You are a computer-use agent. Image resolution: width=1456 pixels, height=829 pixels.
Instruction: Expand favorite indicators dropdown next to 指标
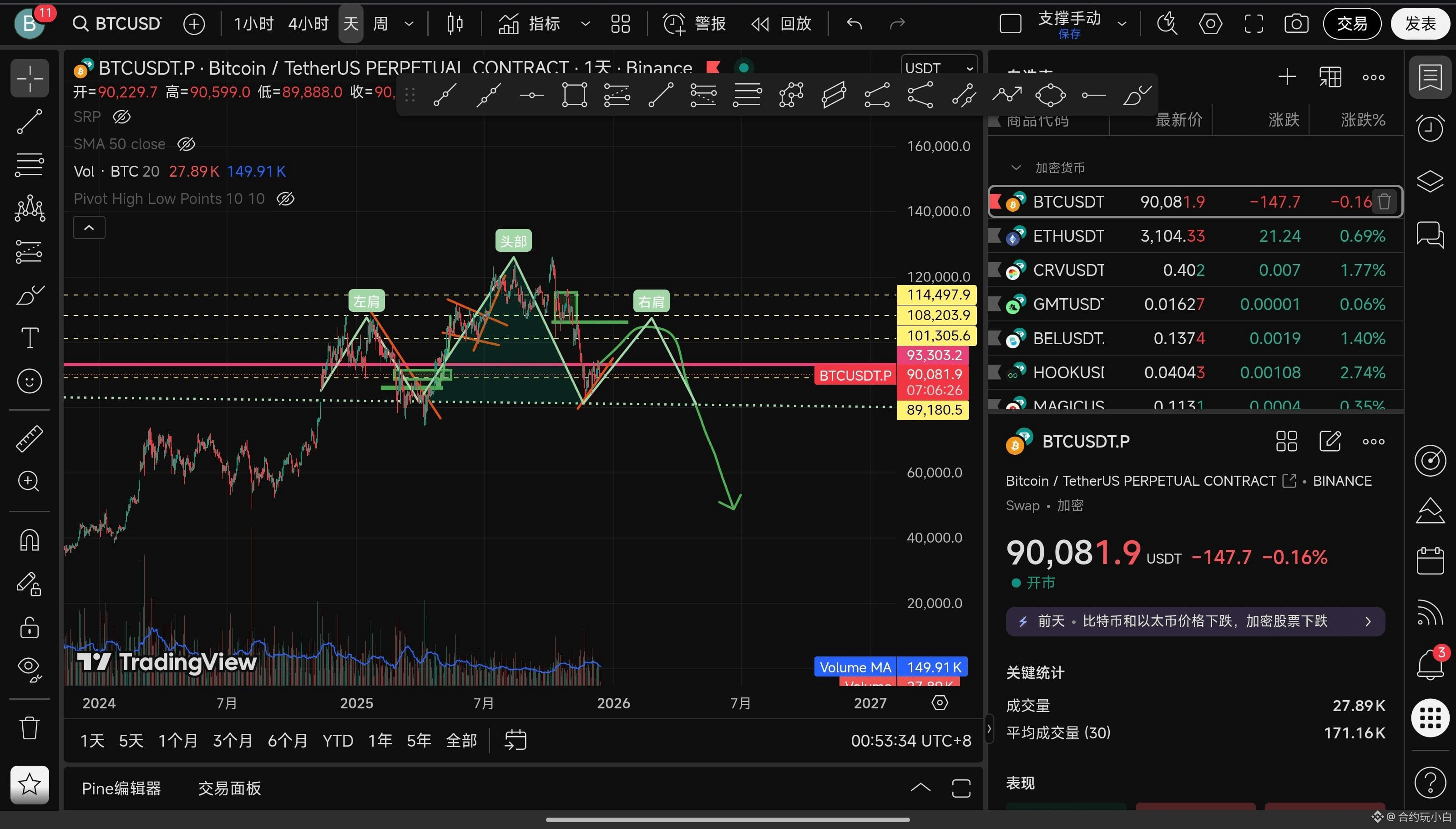(585, 24)
